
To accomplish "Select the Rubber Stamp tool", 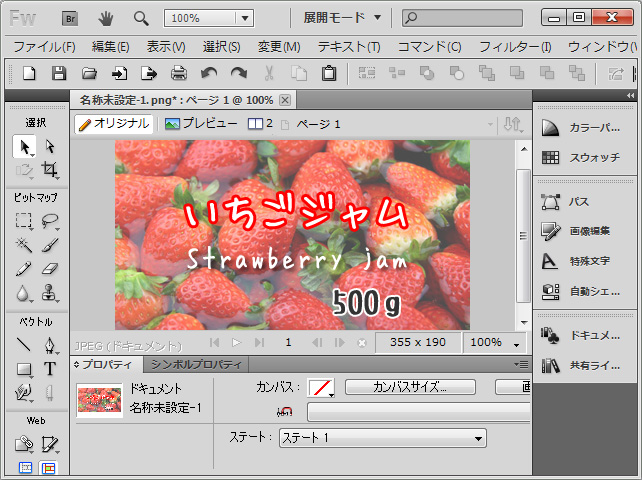I will pos(50,293).
